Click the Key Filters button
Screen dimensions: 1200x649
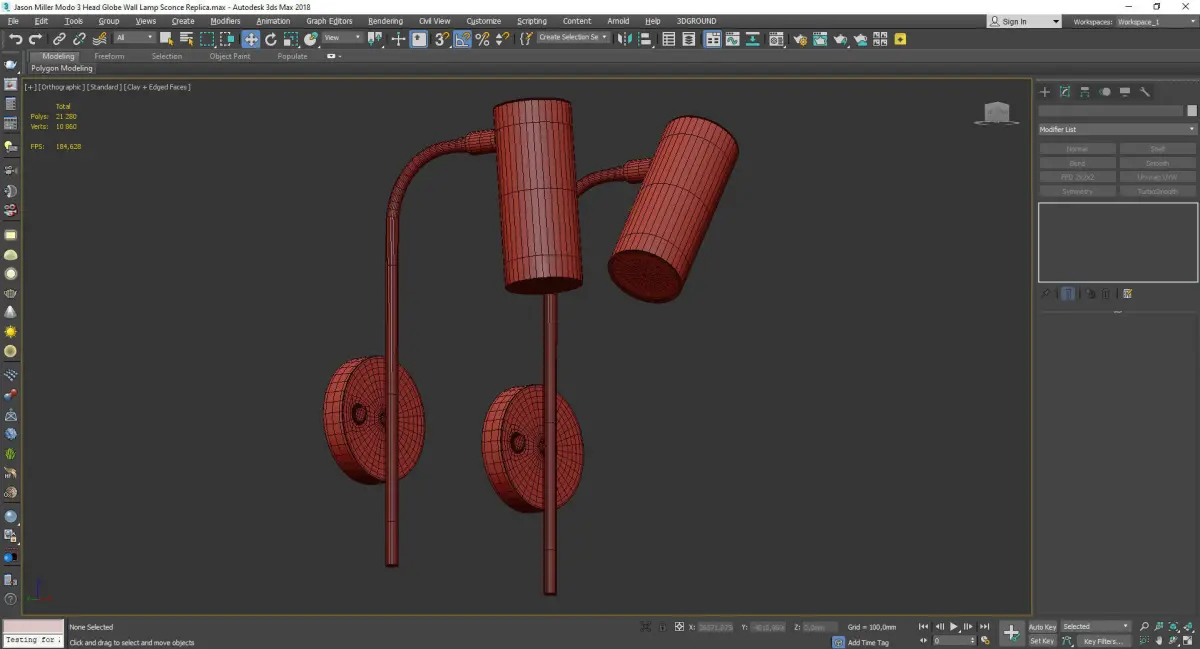click(1102, 641)
